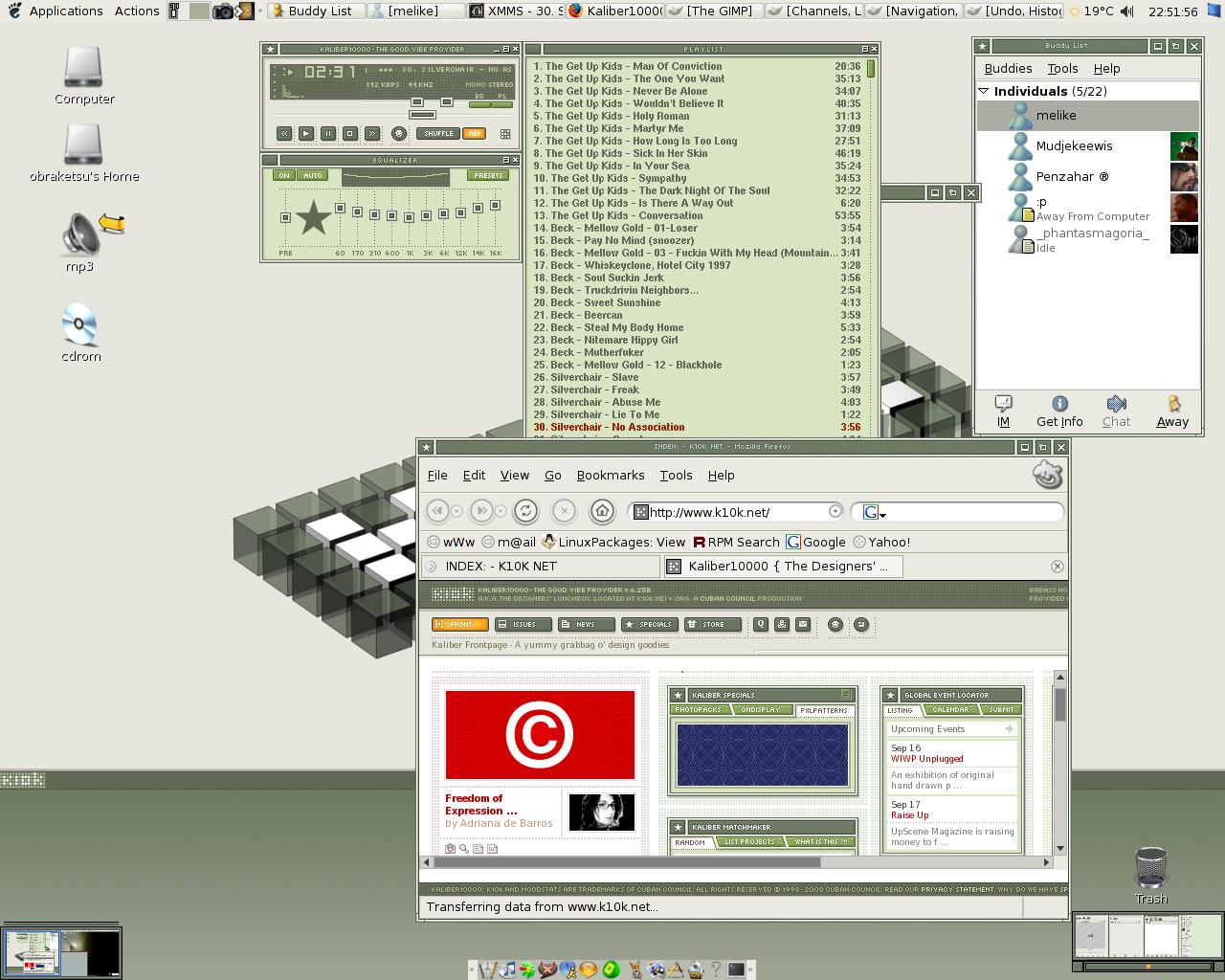Stop XMMS playback
This screenshot has height=980, width=1225.
click(350, 134)
